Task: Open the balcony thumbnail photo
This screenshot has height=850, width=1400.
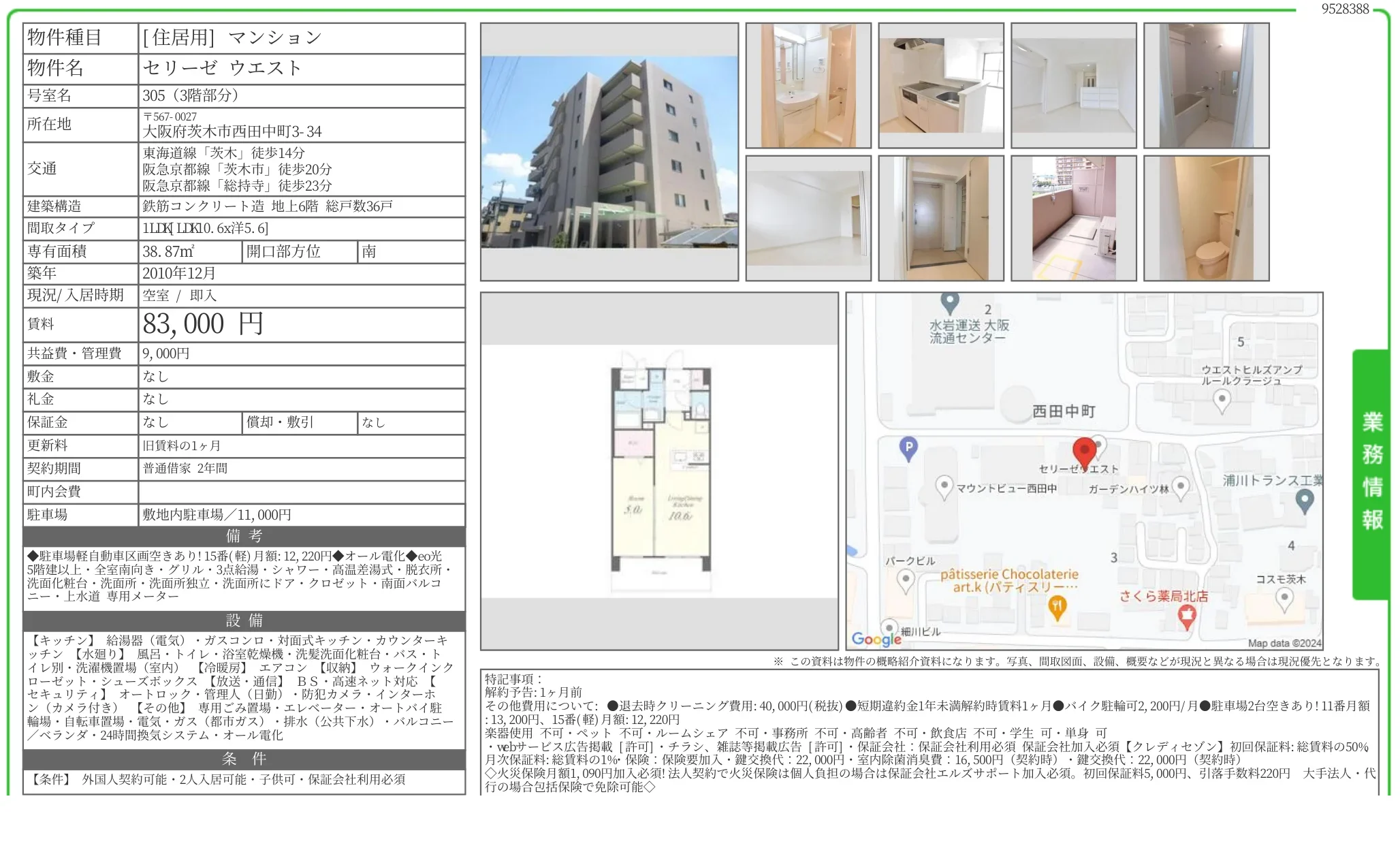Action: [x=1074, y=218]
